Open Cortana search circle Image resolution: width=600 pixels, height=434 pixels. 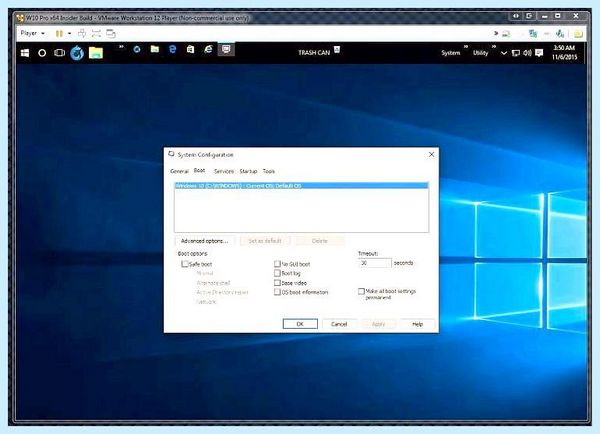[x=42, y=53]
